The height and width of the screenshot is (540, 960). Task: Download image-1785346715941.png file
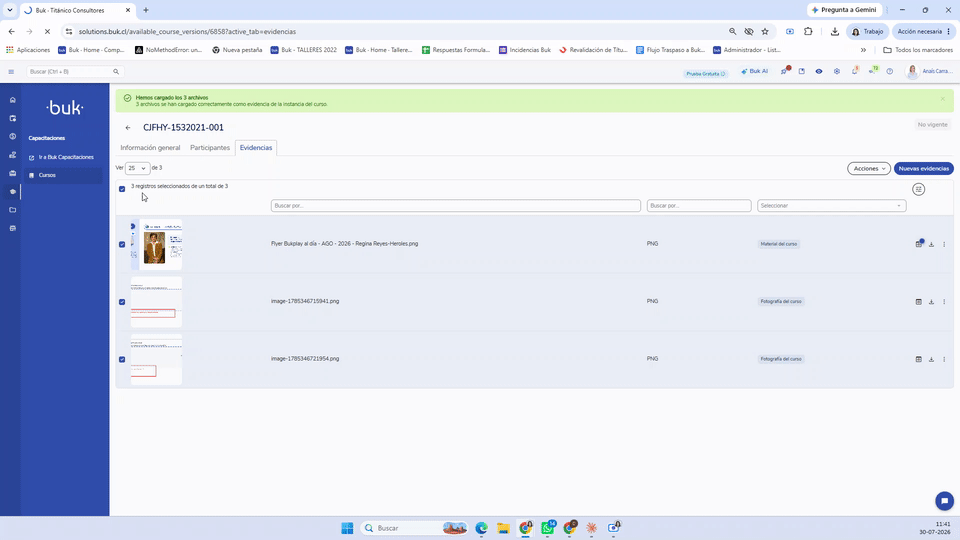coord(931,302)
